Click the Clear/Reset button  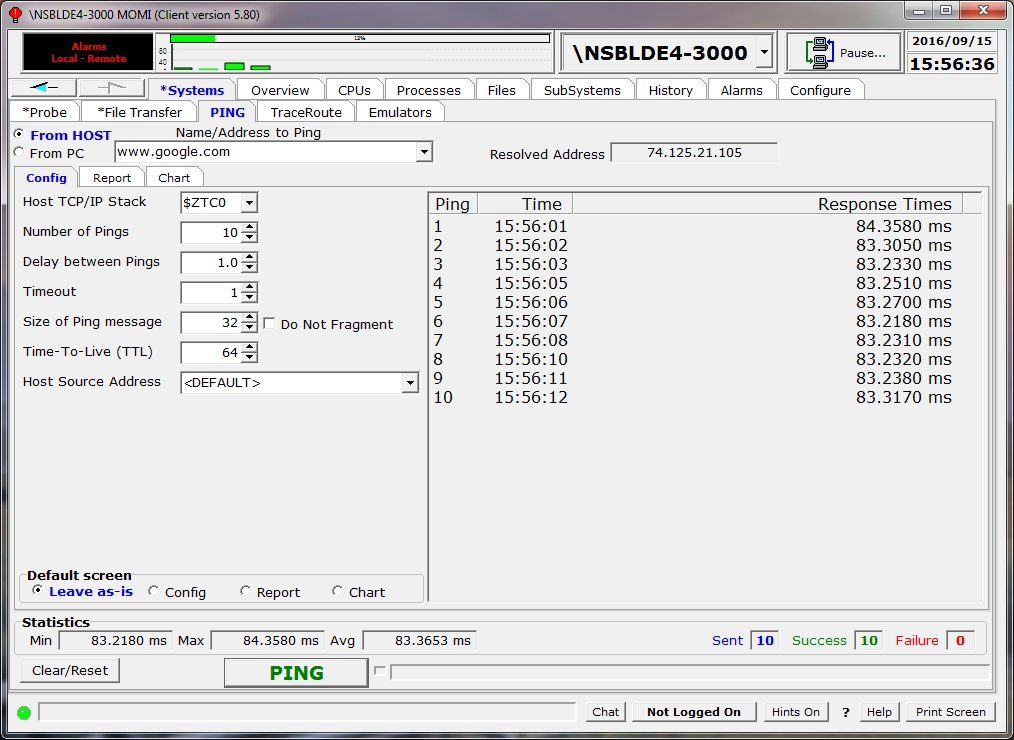click(x=70, y=670)
